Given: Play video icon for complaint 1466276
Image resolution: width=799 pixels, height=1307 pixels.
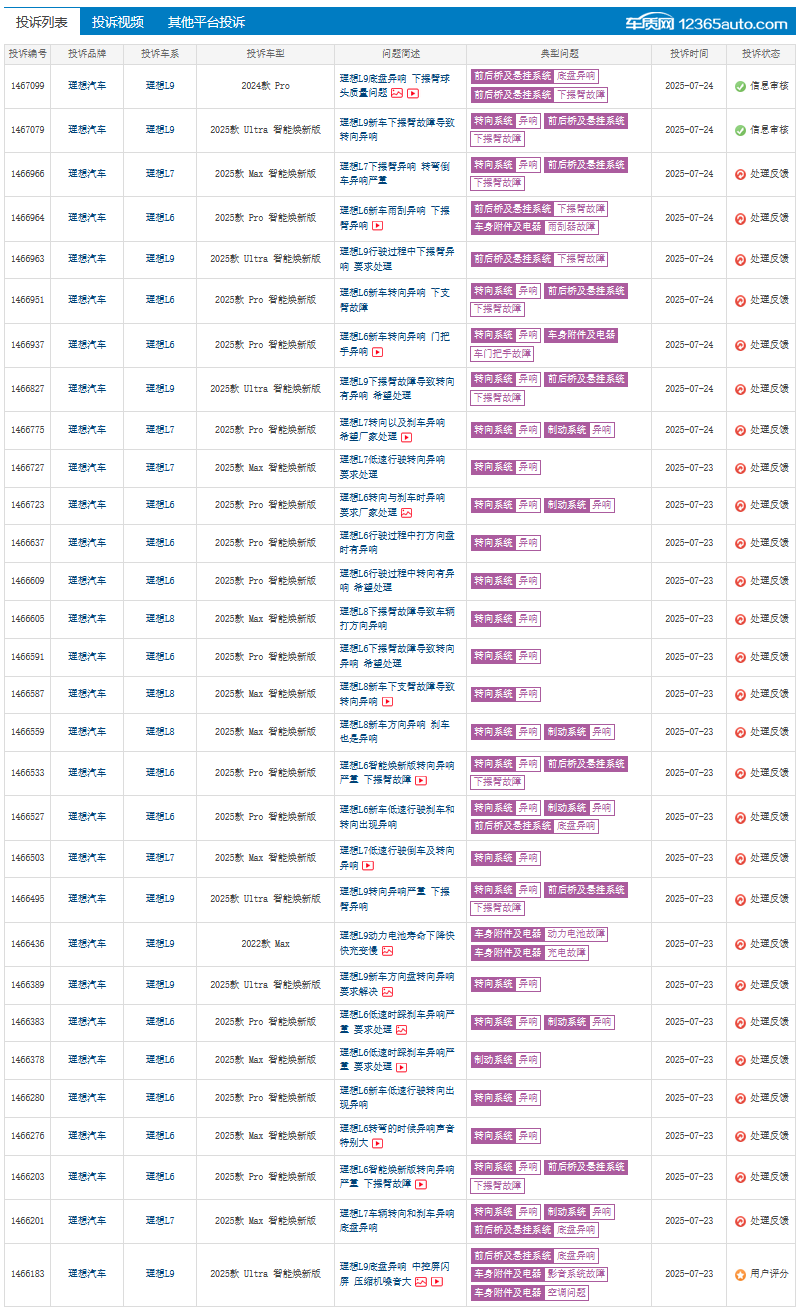Looking at the screenshot, I should pyautogui.click(x=377, y=1143).
